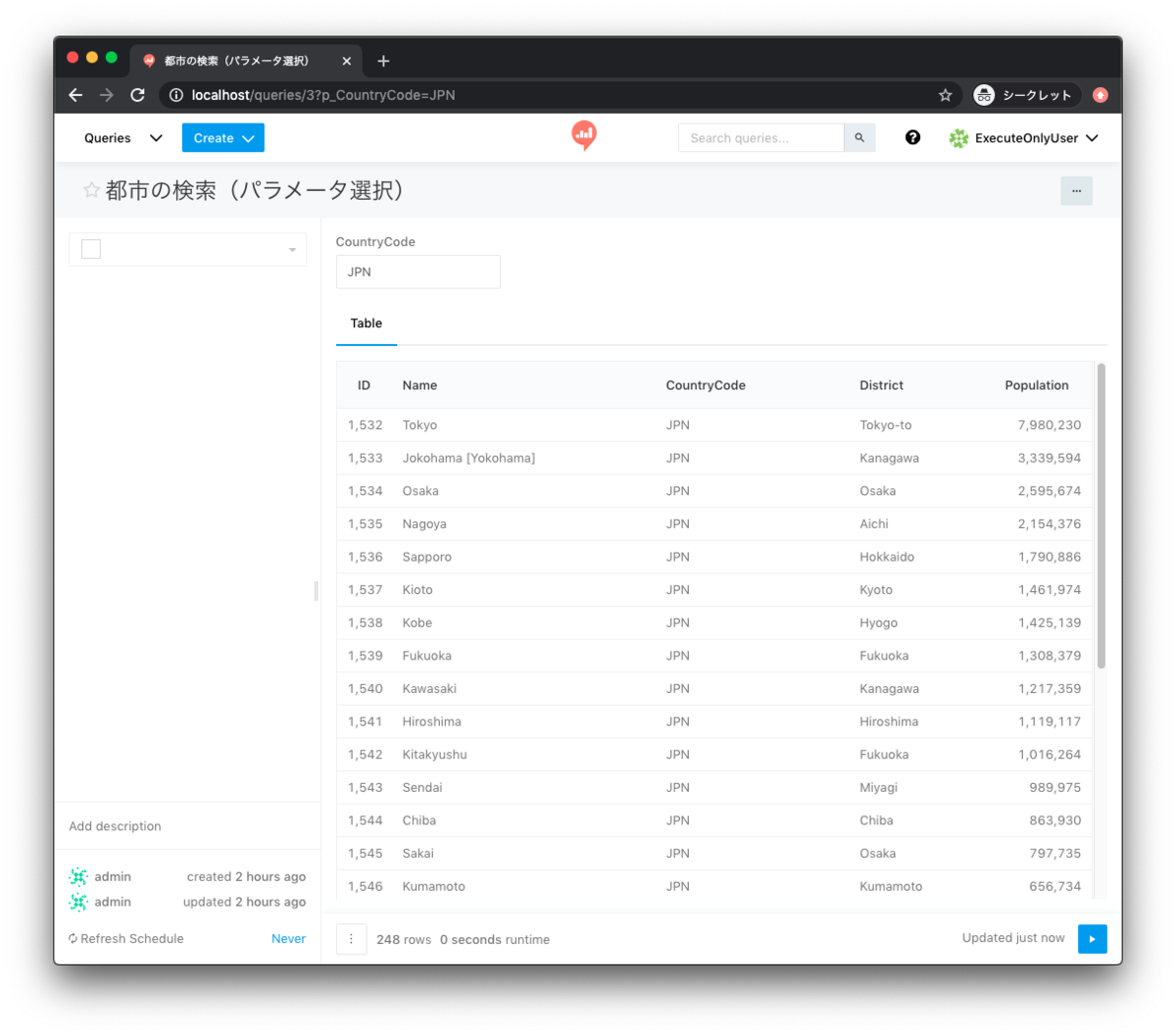Screen dimensions: 1176x1036
Task: Open the Queries dropdown menu
Action: [123, 138]
